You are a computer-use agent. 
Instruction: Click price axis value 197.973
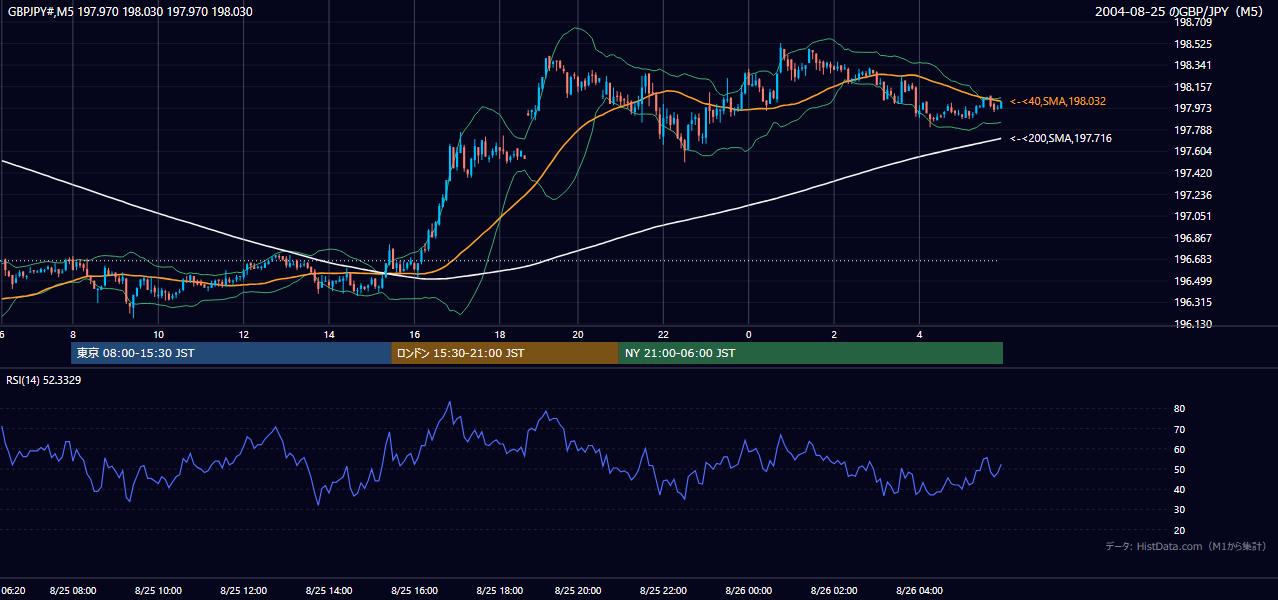[x=1193, y=109]
